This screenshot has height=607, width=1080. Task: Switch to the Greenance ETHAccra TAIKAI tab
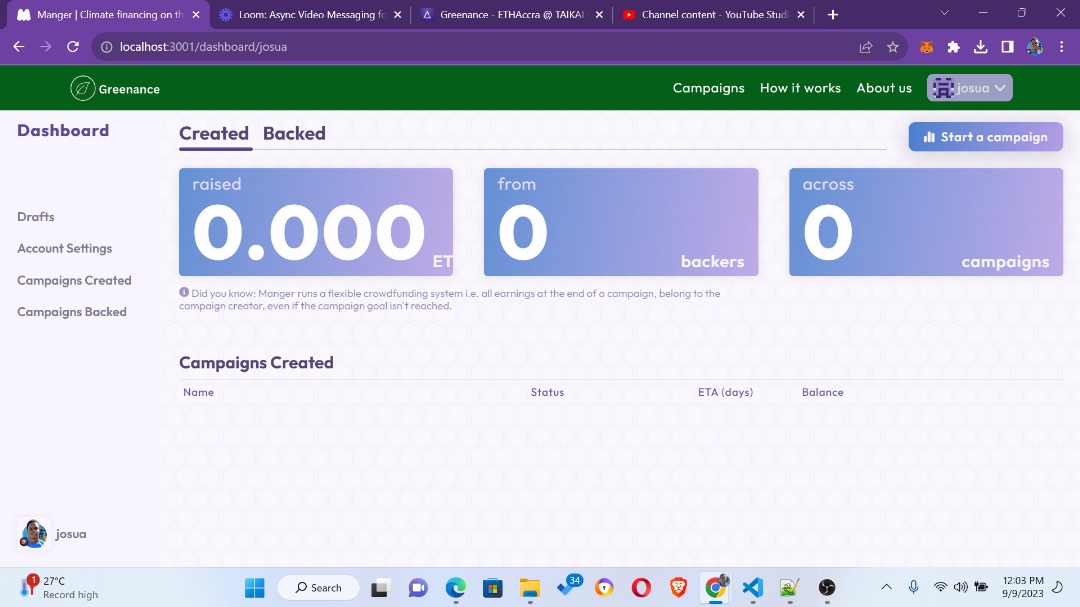(x=511, y=14)
